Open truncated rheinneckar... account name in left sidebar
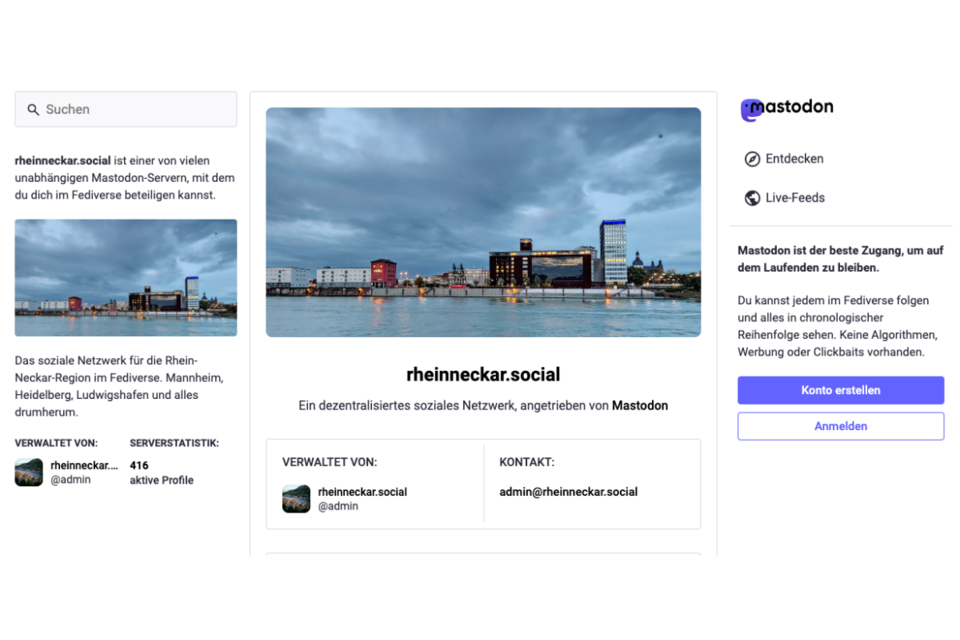 [x=84, y=465]
